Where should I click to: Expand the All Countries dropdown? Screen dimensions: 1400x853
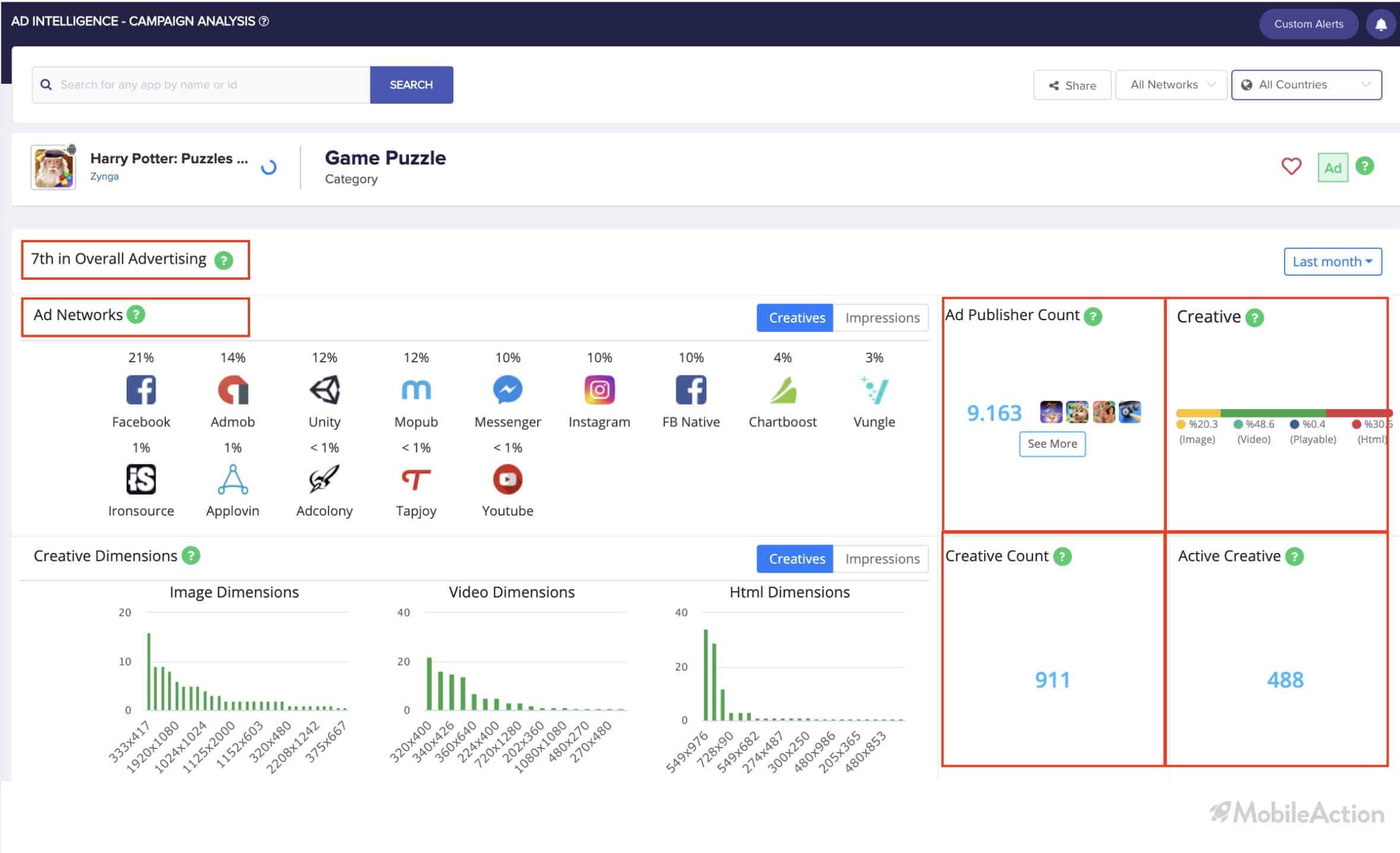click(1306, 85)
